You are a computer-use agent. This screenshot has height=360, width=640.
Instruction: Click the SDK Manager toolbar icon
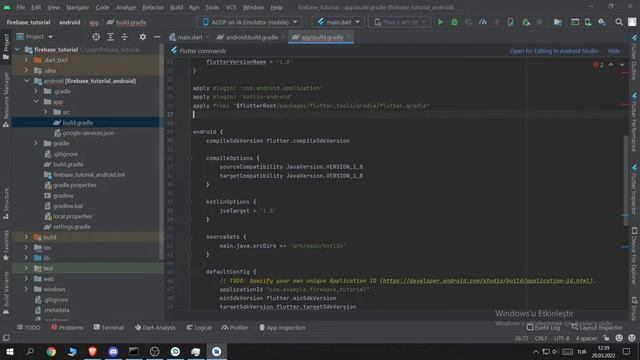[602, 22]
